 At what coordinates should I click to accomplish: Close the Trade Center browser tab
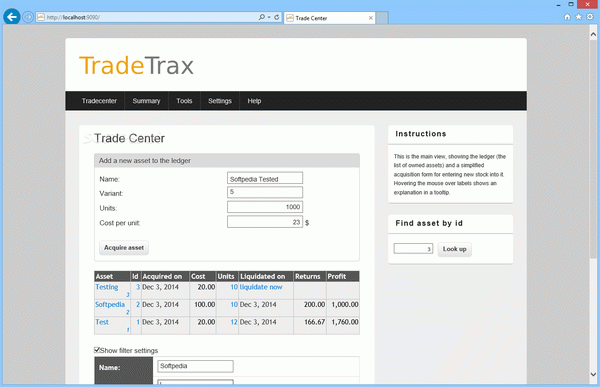[370, 18]
